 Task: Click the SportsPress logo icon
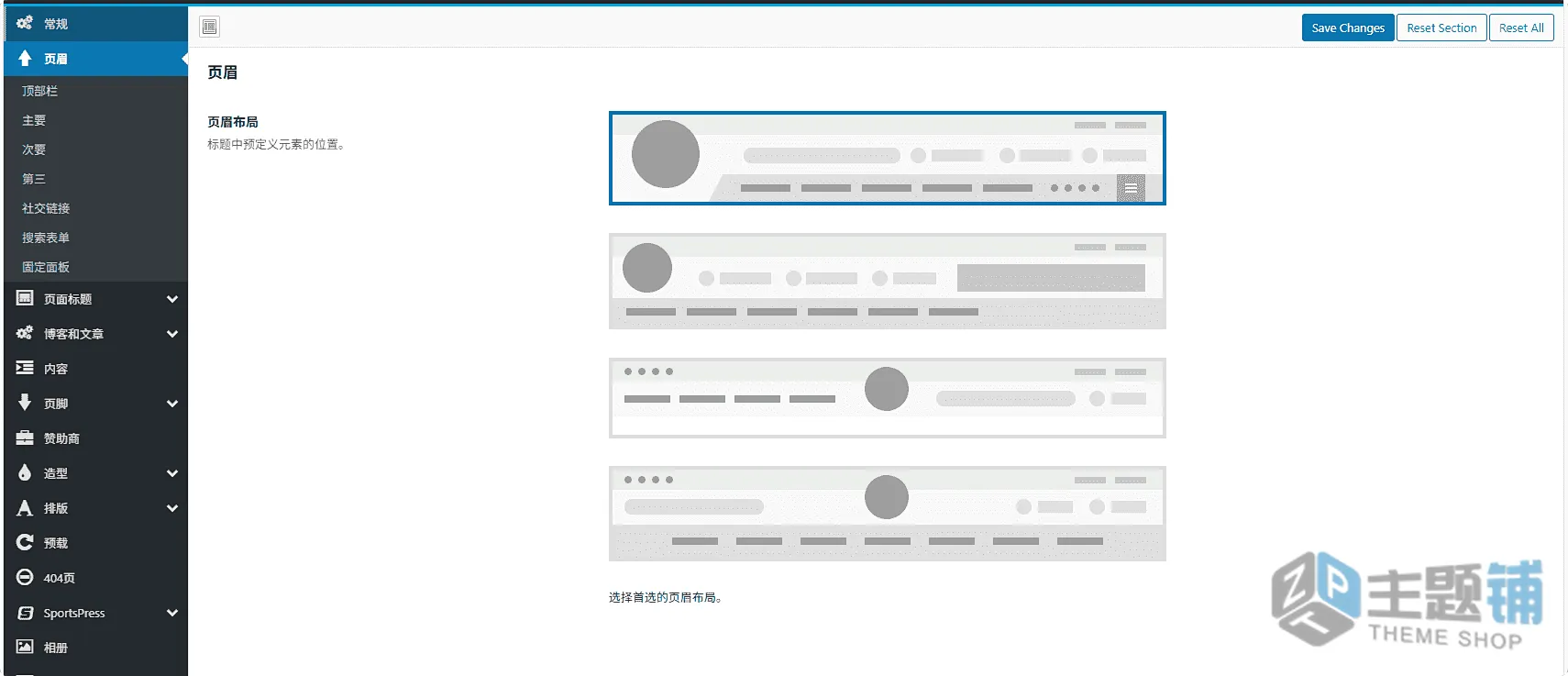[25, 612]
